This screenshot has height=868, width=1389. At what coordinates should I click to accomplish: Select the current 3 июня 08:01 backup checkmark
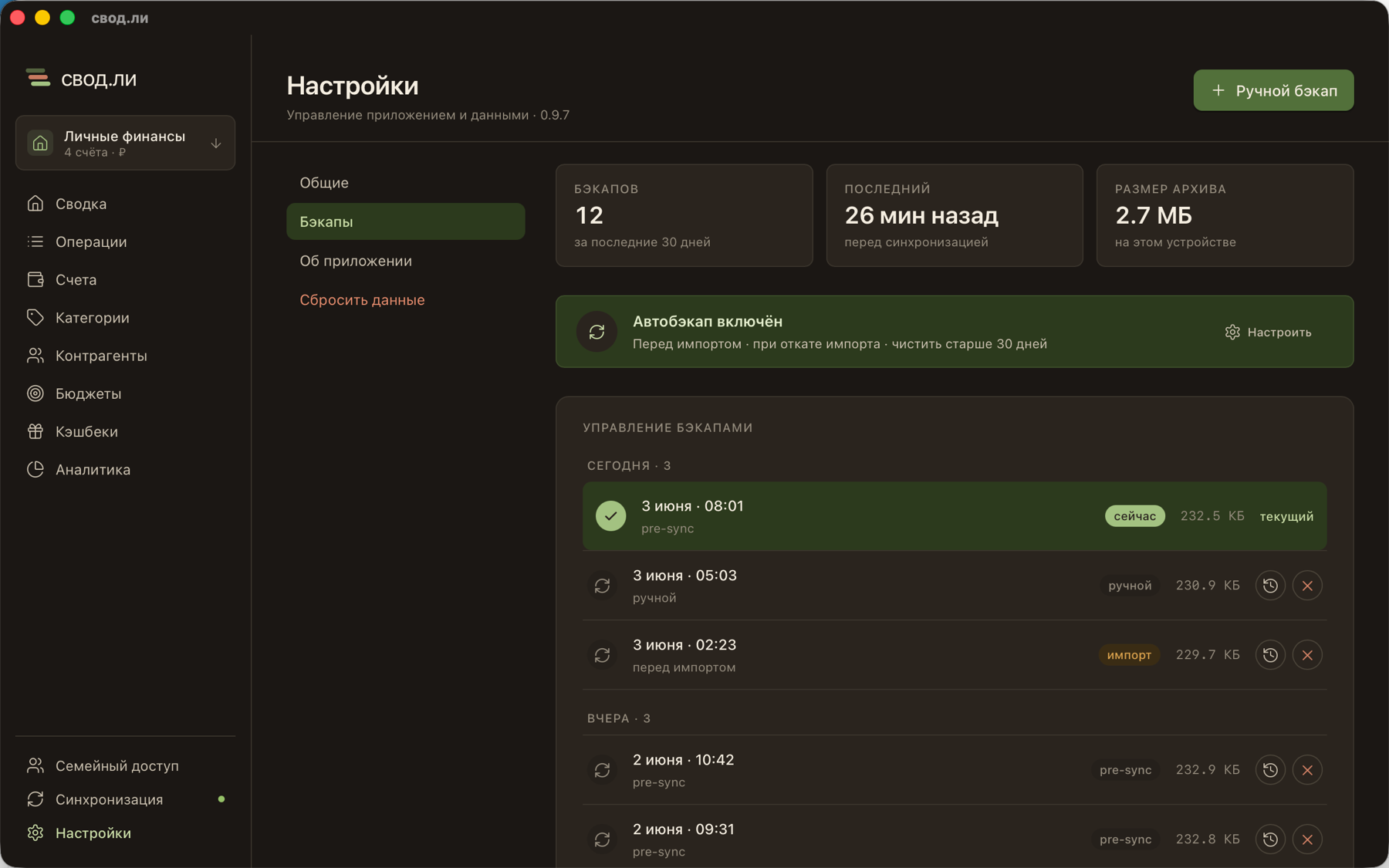[x=610, y=516]
